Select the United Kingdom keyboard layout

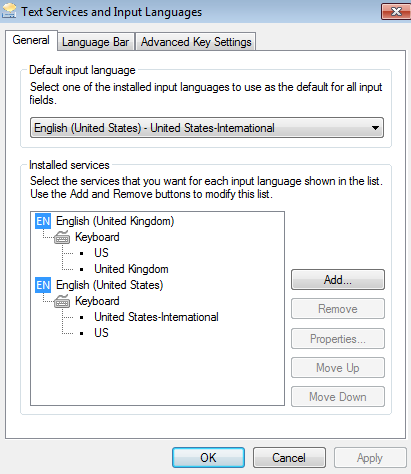pyautogui.click(x=131, y=269)
